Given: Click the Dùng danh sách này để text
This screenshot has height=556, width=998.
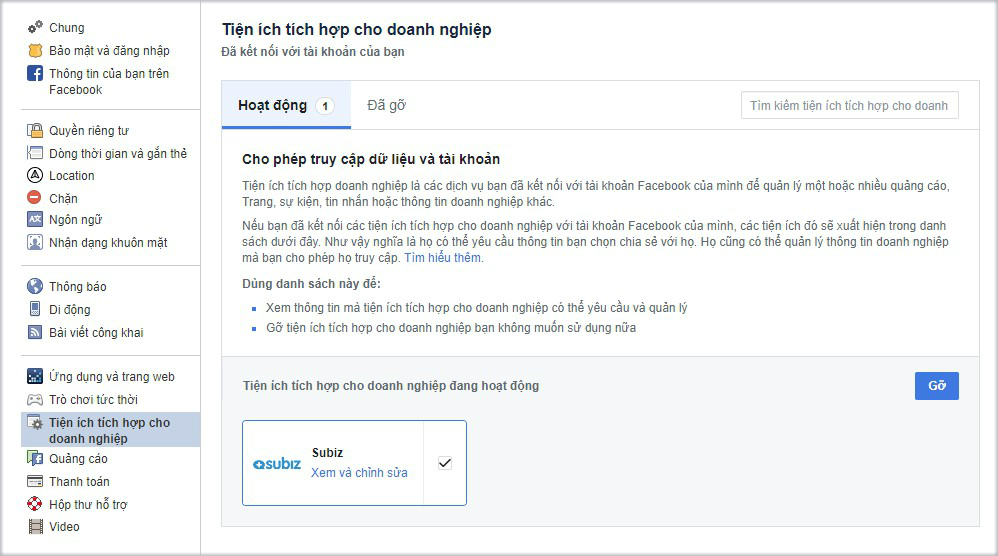Looking at the screenshot, I should (311, 284).
